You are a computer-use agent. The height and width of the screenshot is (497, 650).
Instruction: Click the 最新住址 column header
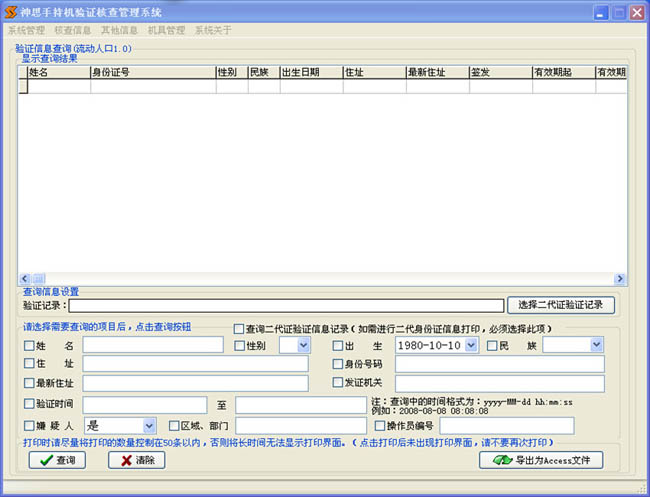click(438, 72)
